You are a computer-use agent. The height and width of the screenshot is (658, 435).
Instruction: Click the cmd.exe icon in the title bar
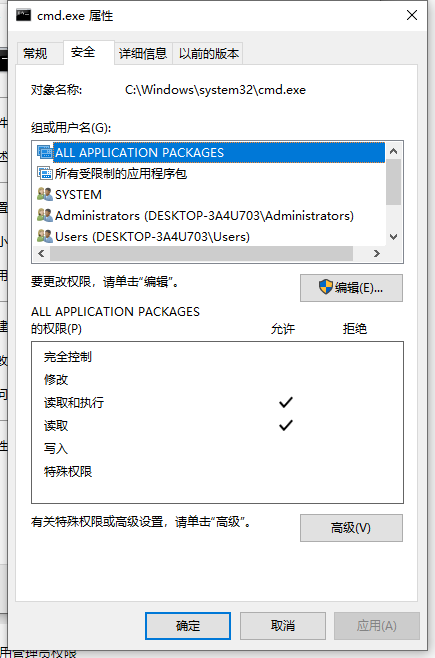(23, 15)
